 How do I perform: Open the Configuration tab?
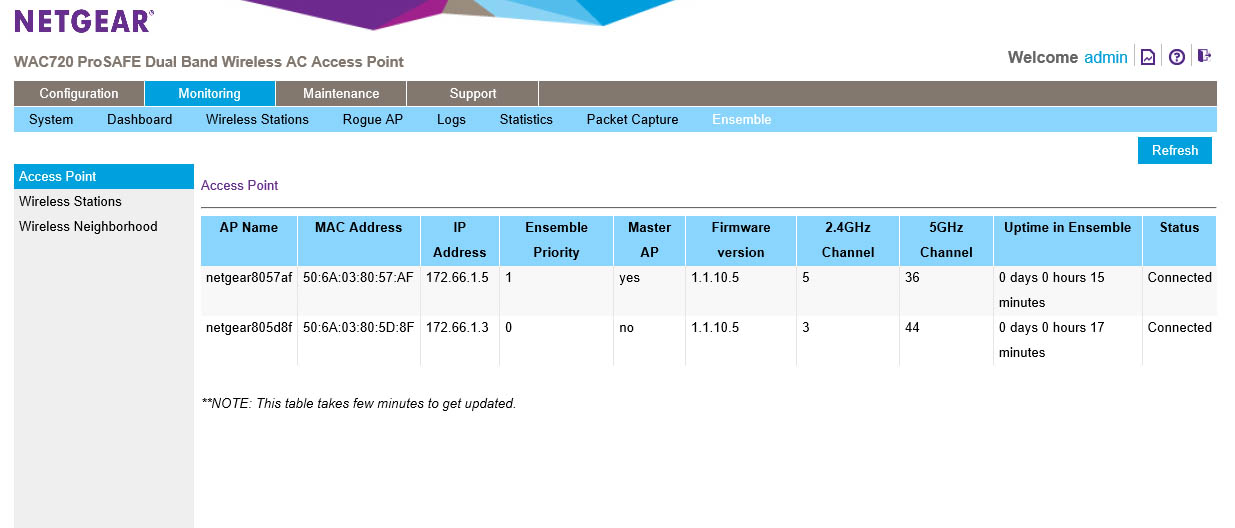(x=79, y=93)
